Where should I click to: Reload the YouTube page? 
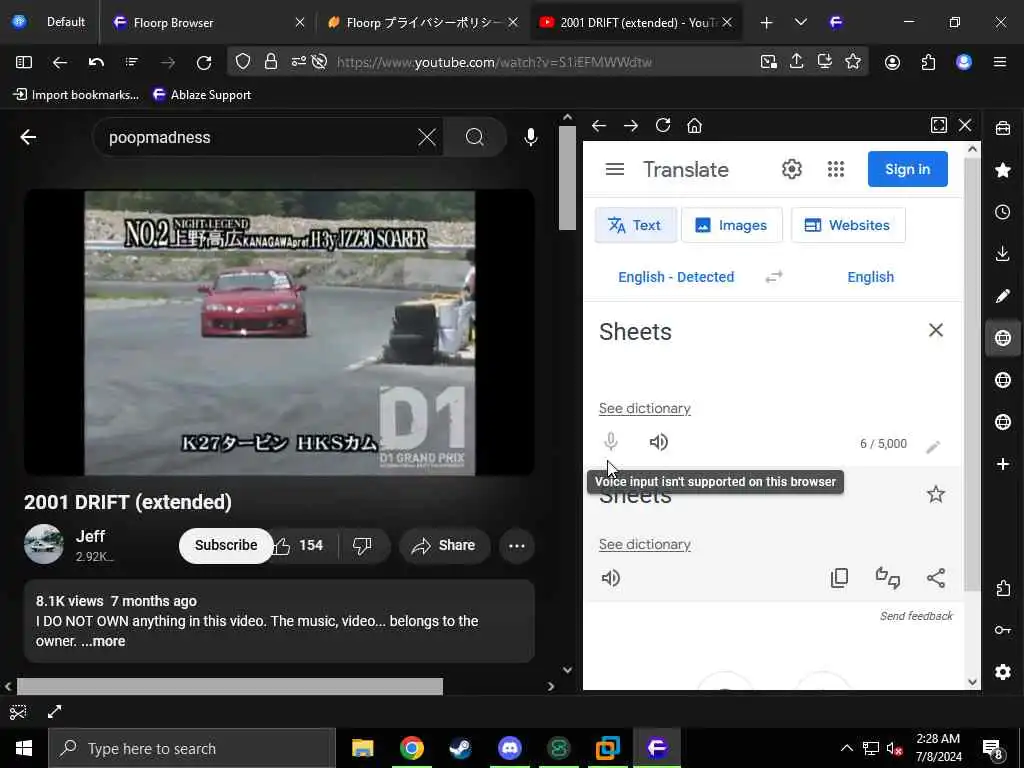pos(204,62)
